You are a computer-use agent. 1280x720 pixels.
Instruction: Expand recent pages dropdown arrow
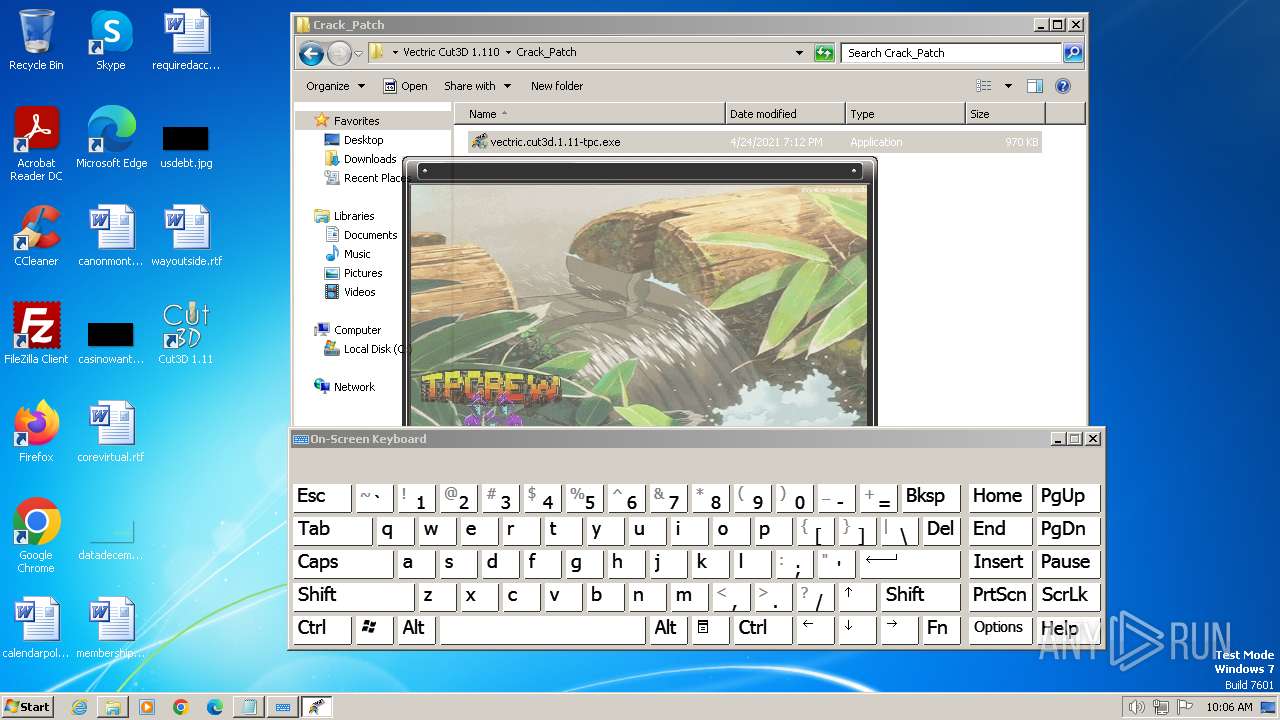click(x=358, y=53)
